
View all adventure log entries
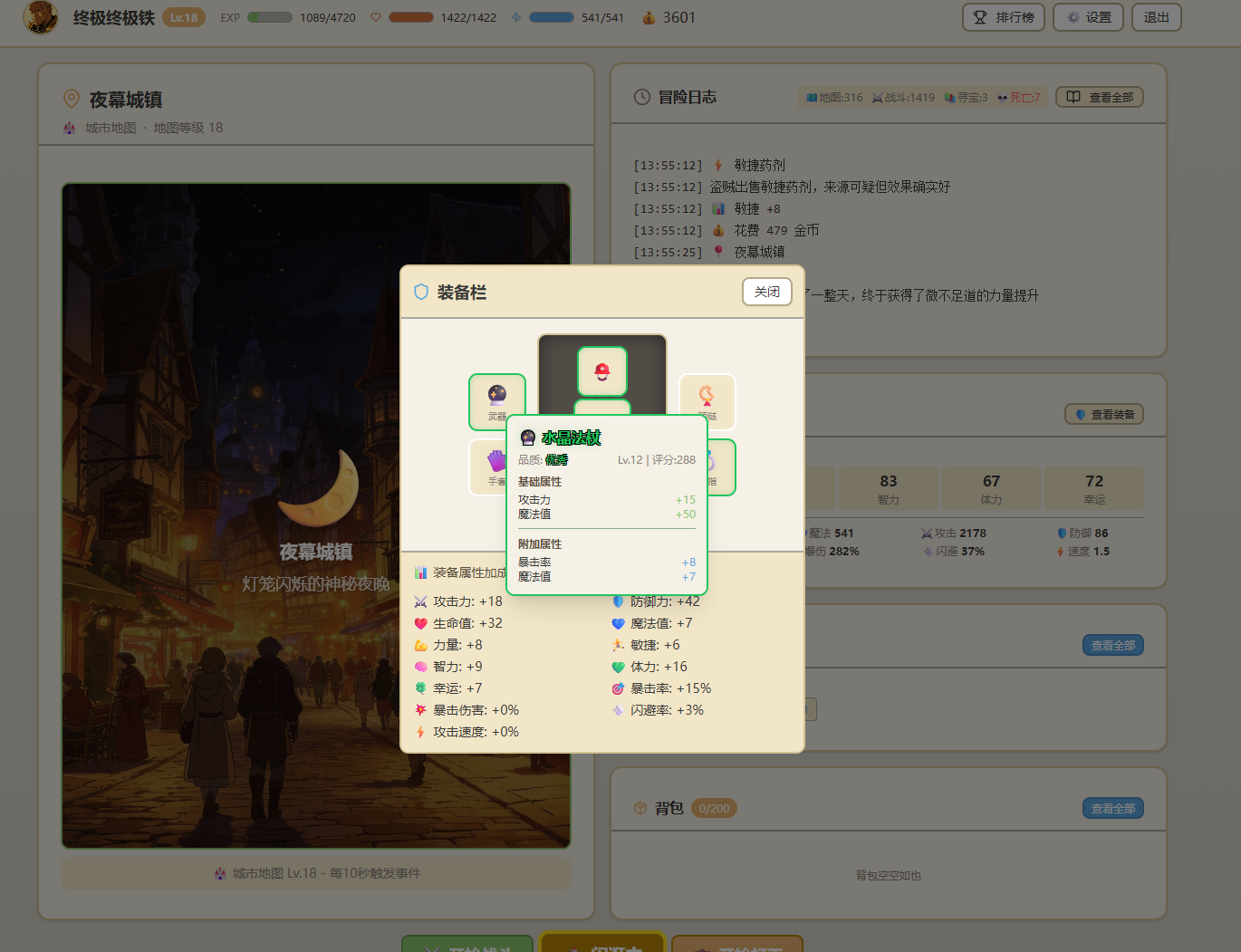tap(1100, 97)
